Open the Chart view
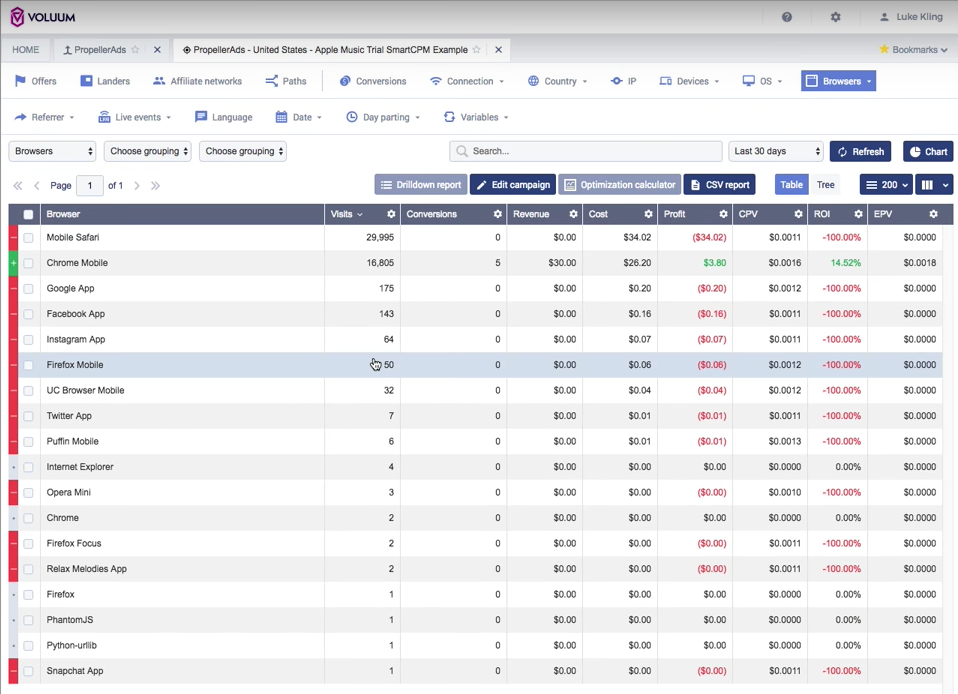958x694 pixels. click(928, 152)
